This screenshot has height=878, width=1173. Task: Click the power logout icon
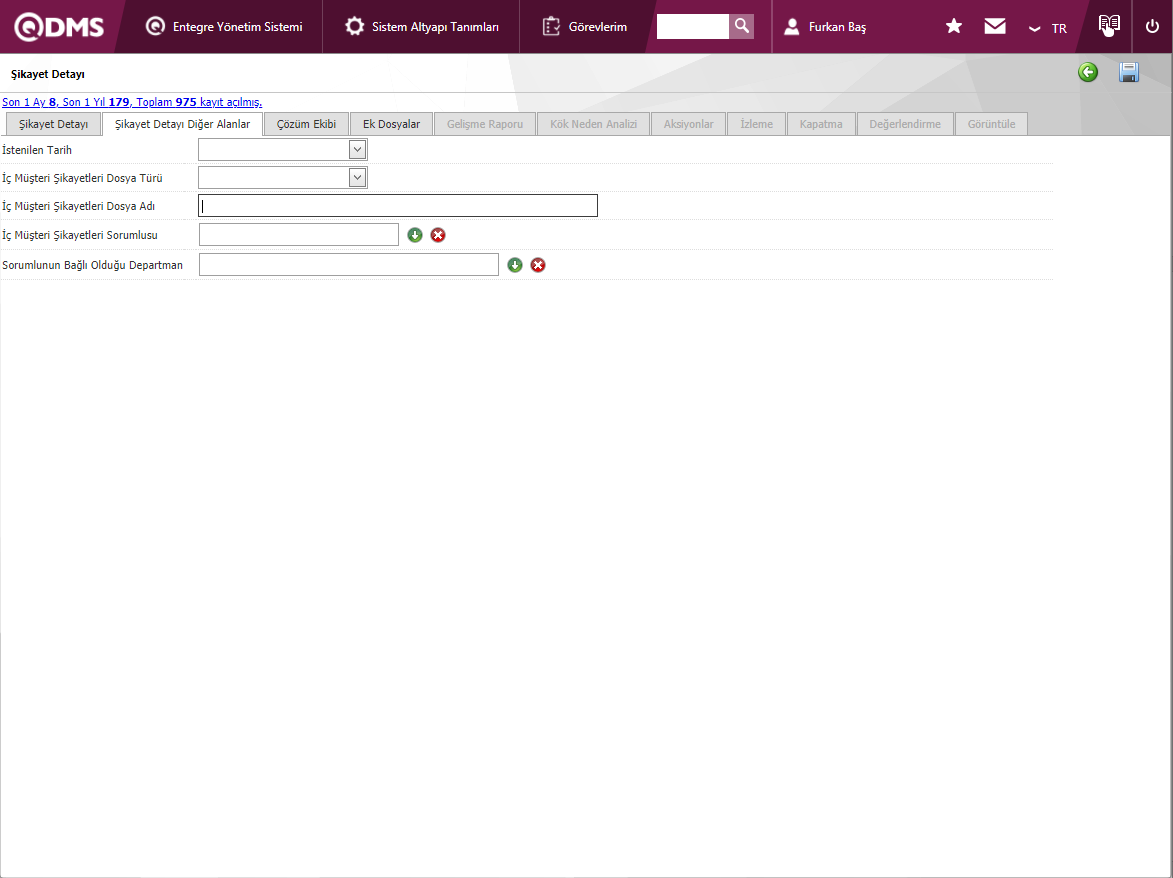pos(1152,27)
